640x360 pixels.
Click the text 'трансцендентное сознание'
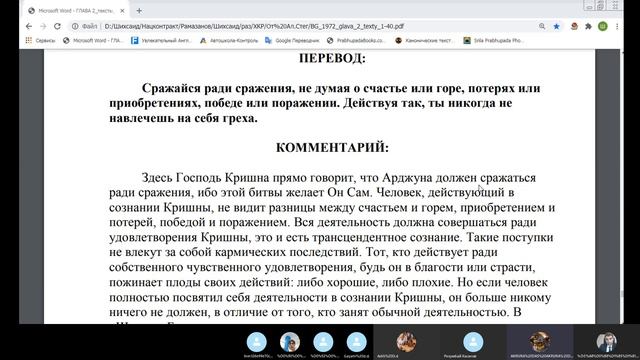coord(387,238)
